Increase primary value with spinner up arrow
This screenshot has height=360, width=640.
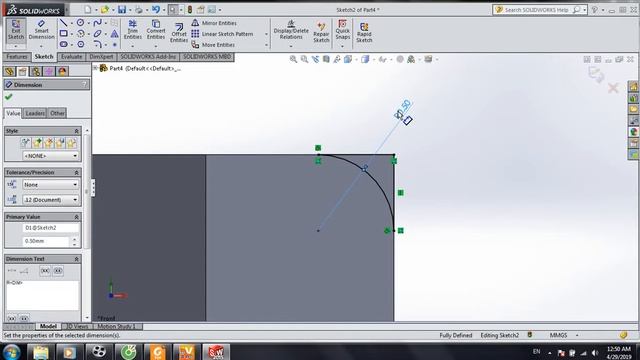[x=74, y=239]
